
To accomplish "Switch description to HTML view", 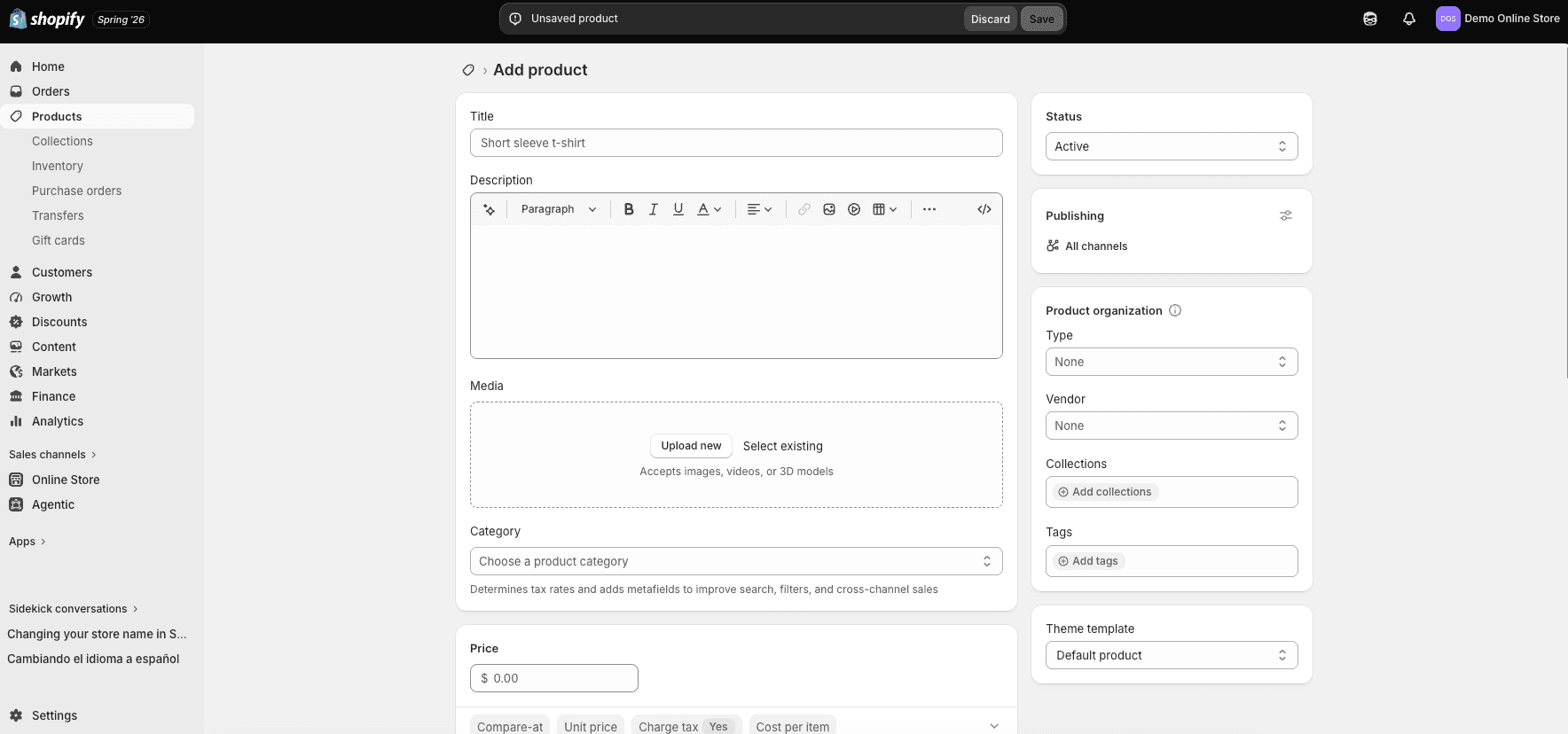I will [984, 209].
